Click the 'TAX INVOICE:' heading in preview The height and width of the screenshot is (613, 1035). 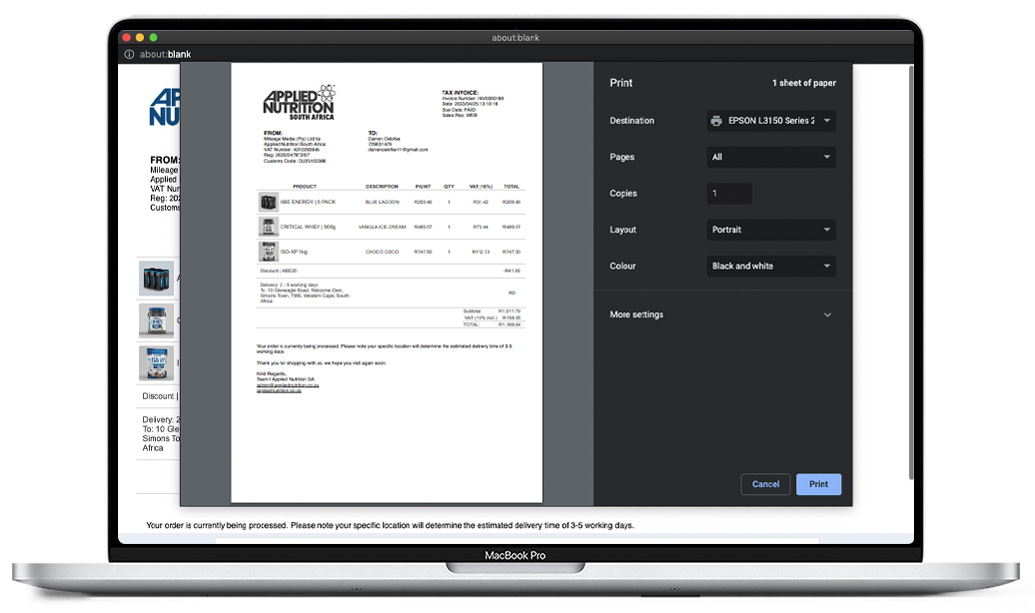click(460, 92)
